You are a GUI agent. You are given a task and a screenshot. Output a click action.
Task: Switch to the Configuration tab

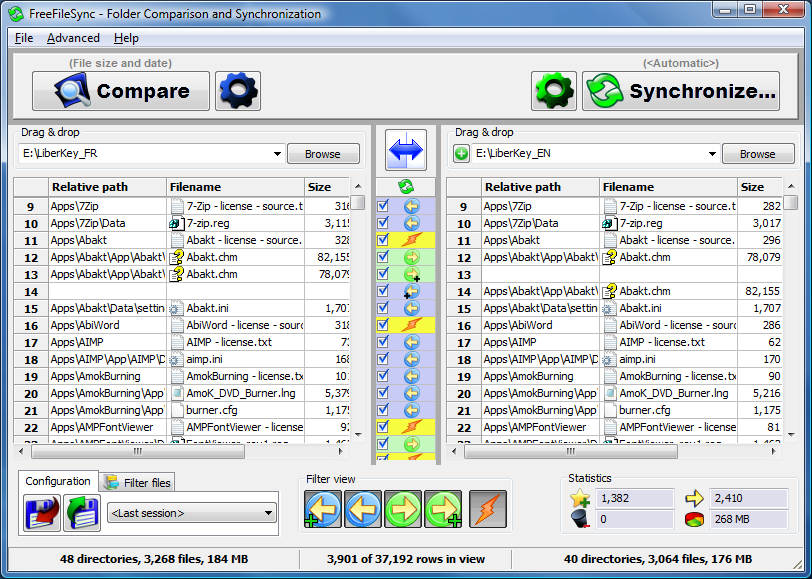(x=58, y=481)
